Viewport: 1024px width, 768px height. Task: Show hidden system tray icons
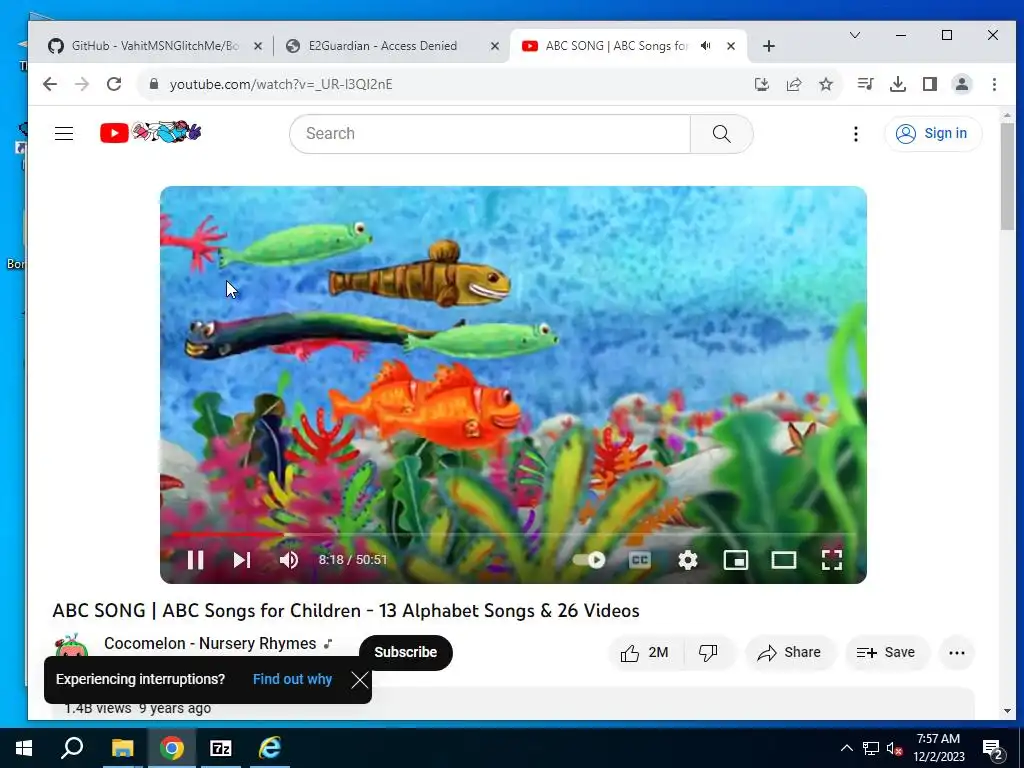[846, 748]
